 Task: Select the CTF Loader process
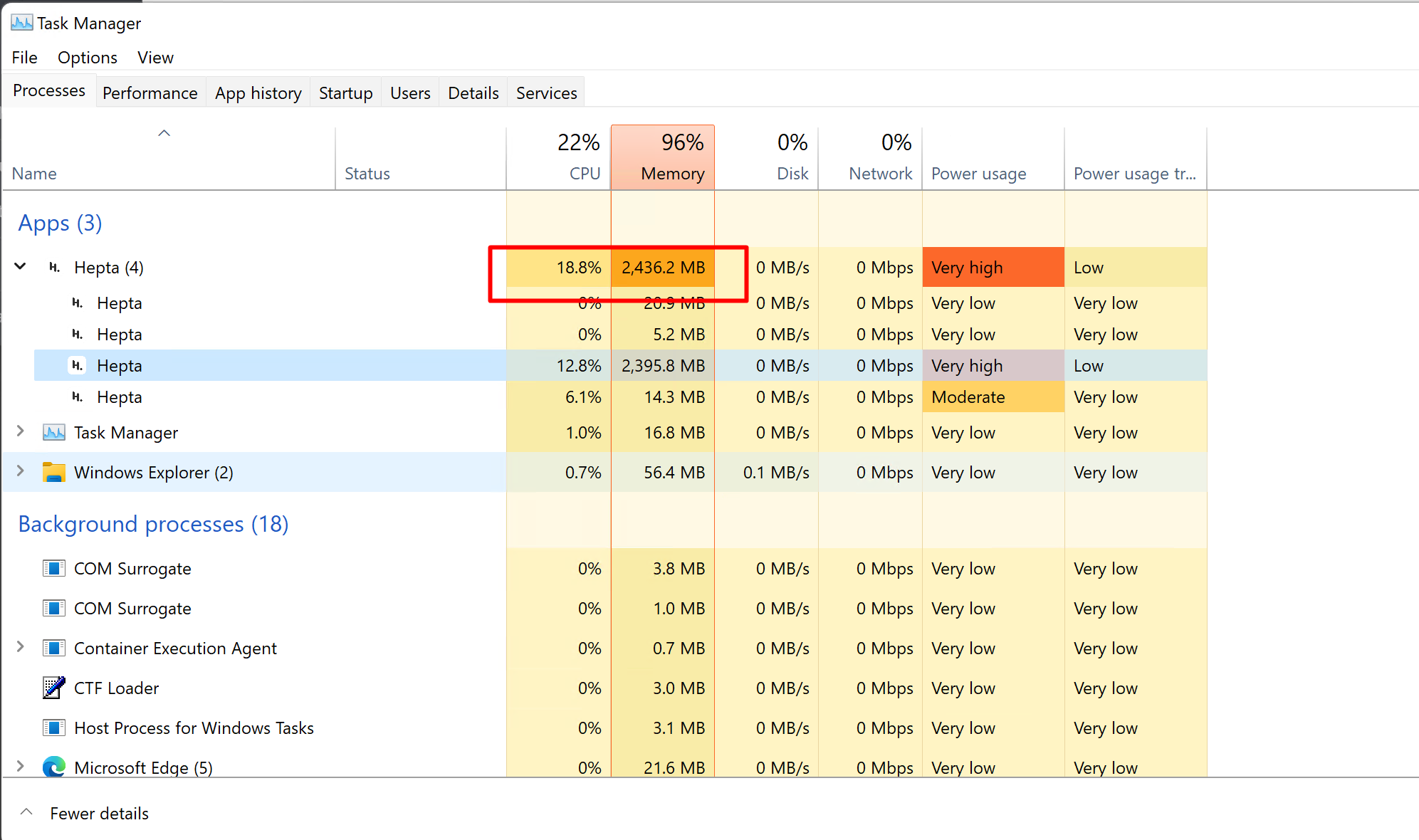(x=117, y=688)
